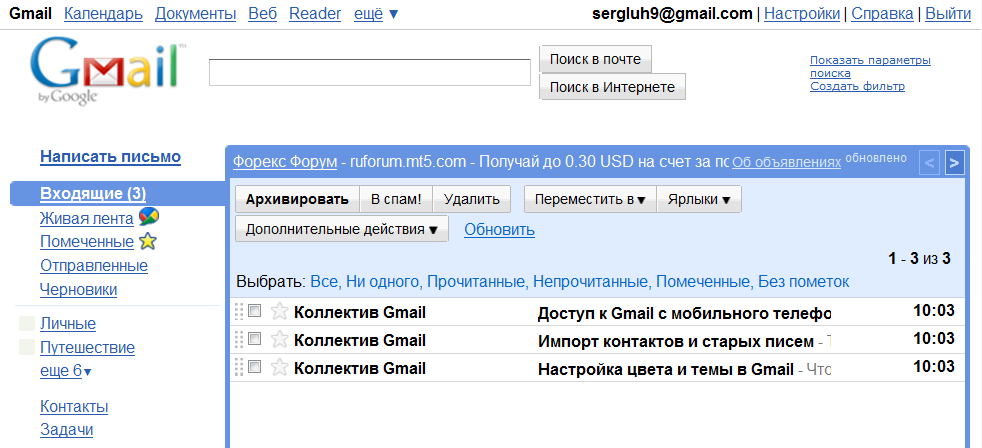Expand the ещё menu in top bar
Viewport: 982px width, 448px height.
pyautogui.click(x=376, y=14)
